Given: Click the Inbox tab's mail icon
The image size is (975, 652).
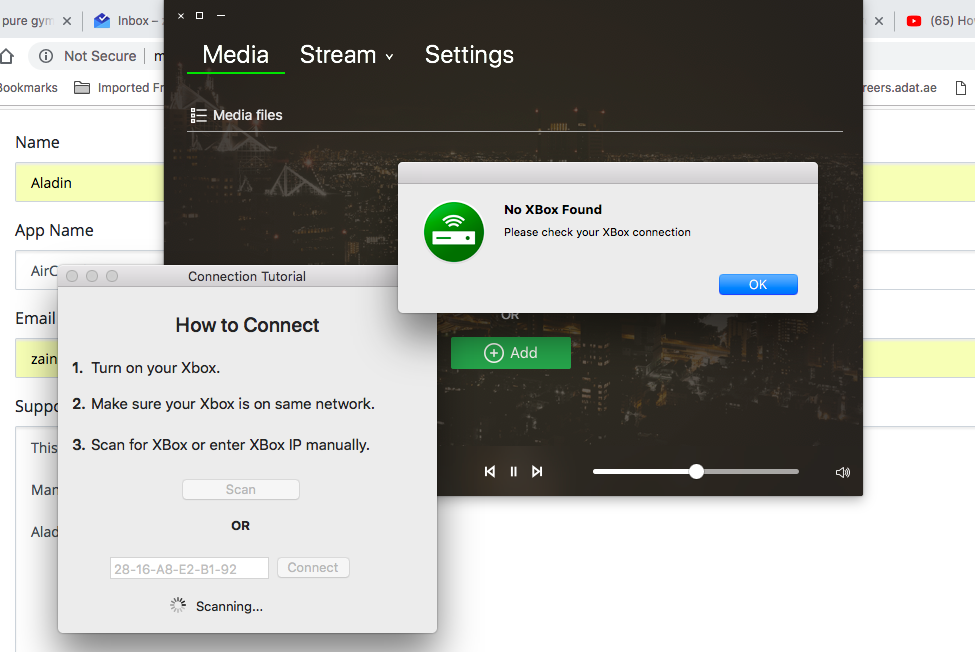Looking at the screenshot, I should tap(102, 21).
